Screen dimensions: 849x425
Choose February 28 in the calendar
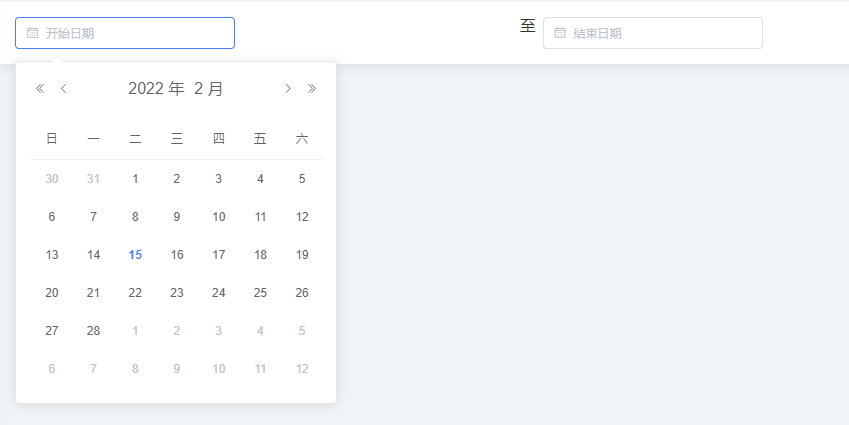(94, 331)
